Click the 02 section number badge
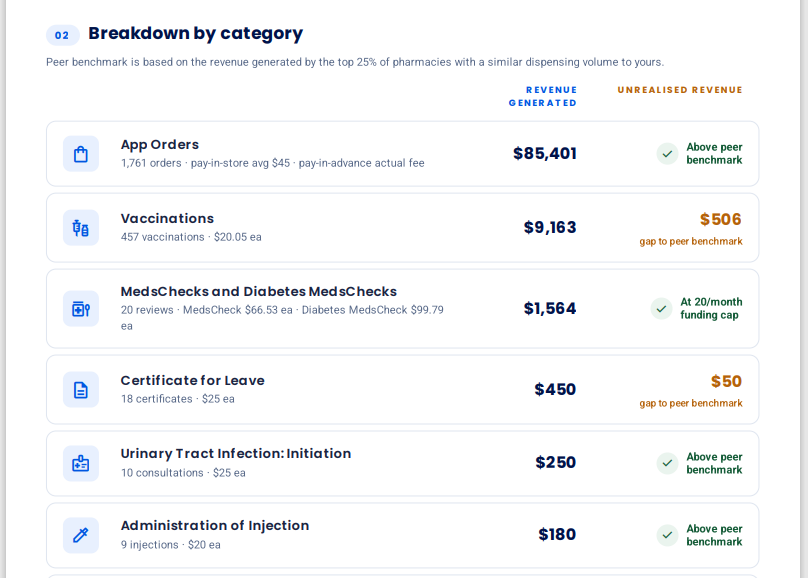Viewport: 808px width, 578px height. pos(62,35)
